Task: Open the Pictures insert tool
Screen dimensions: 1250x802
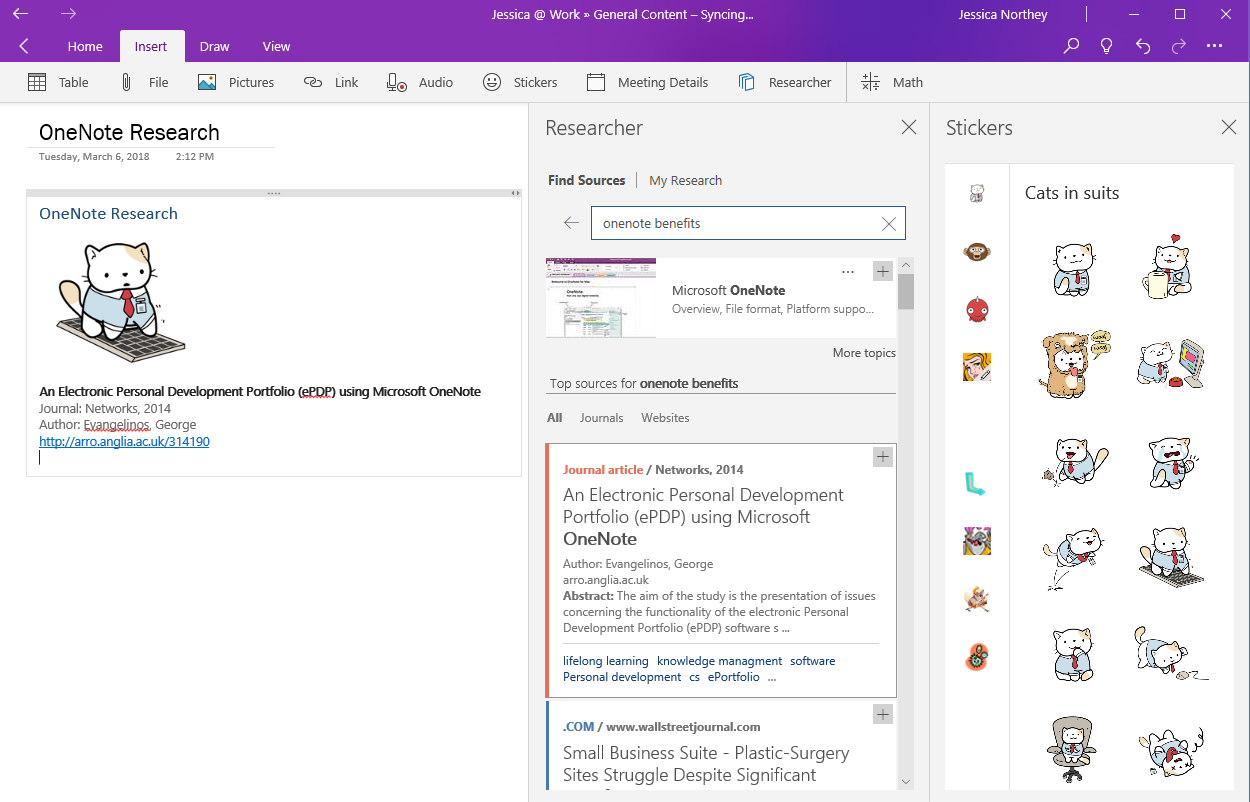Action: pos(236,82)
